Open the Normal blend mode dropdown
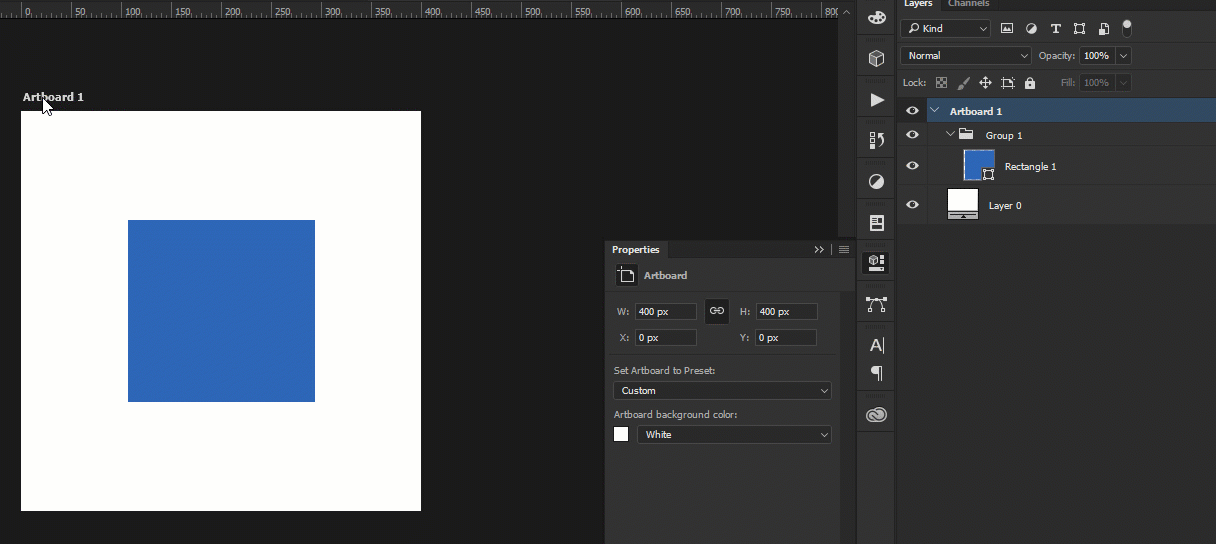Viewport: 1216px width, 544px height. (966, 56)
